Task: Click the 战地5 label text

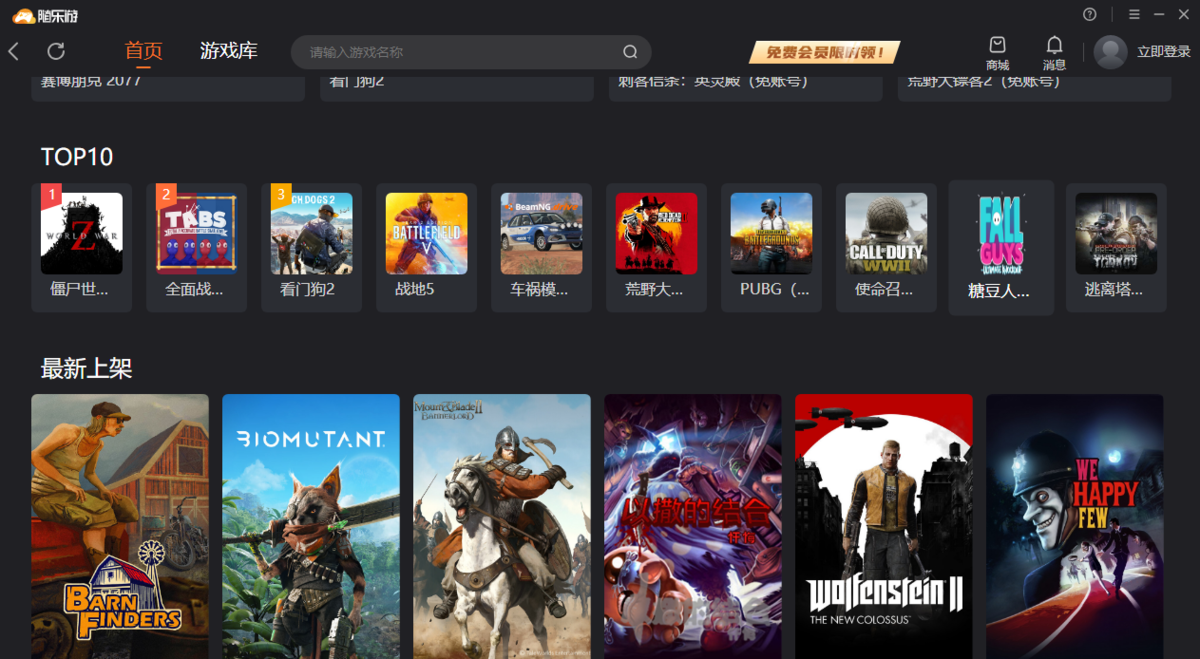Action: click(x=415, y=290)
